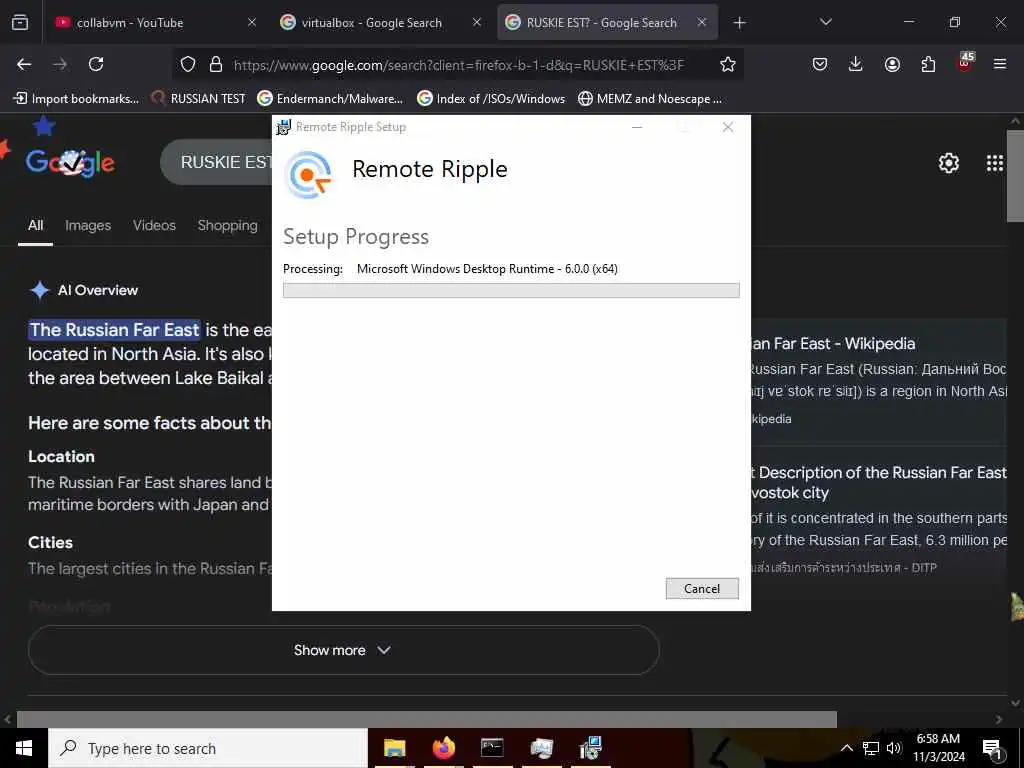The width and height of the screenshot is (1024, 768).
Task: Click the Firefox back arrow
Action: (x=24, y=64)
